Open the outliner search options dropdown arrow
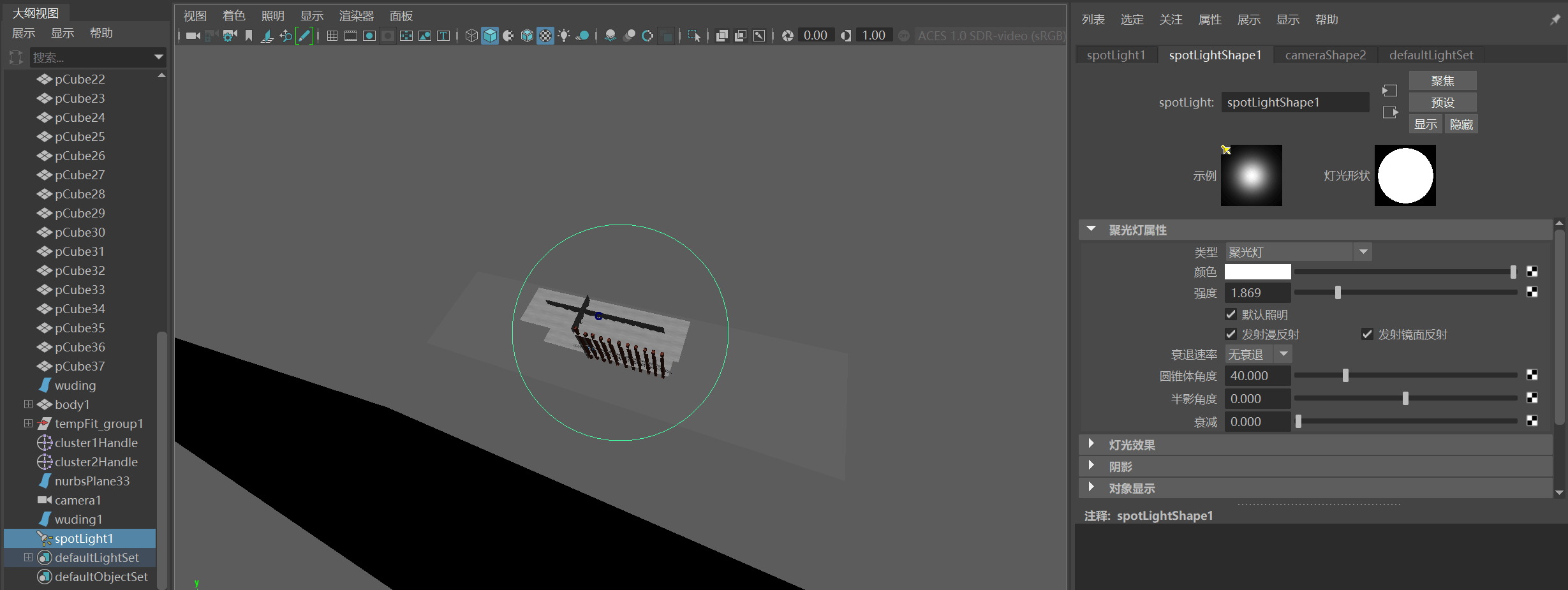1568x590 pixels. click(x=159, y=57)
